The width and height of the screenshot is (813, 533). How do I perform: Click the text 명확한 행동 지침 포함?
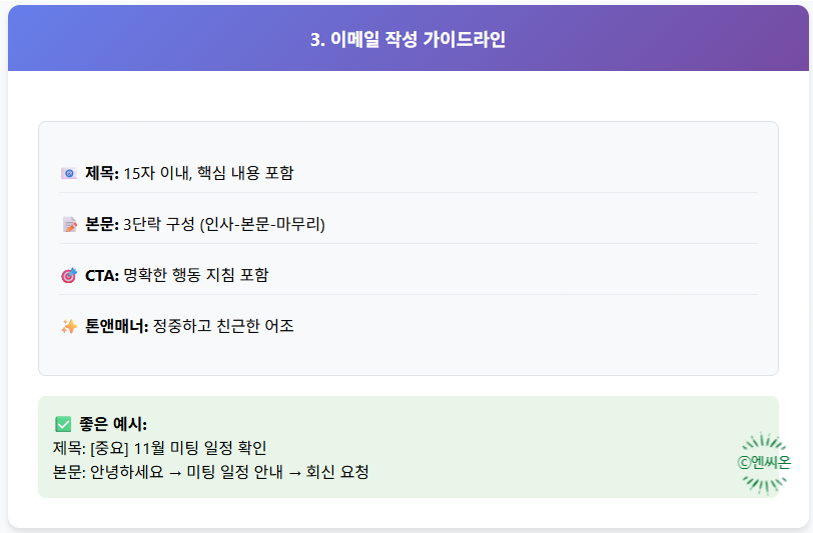(196, 275)
